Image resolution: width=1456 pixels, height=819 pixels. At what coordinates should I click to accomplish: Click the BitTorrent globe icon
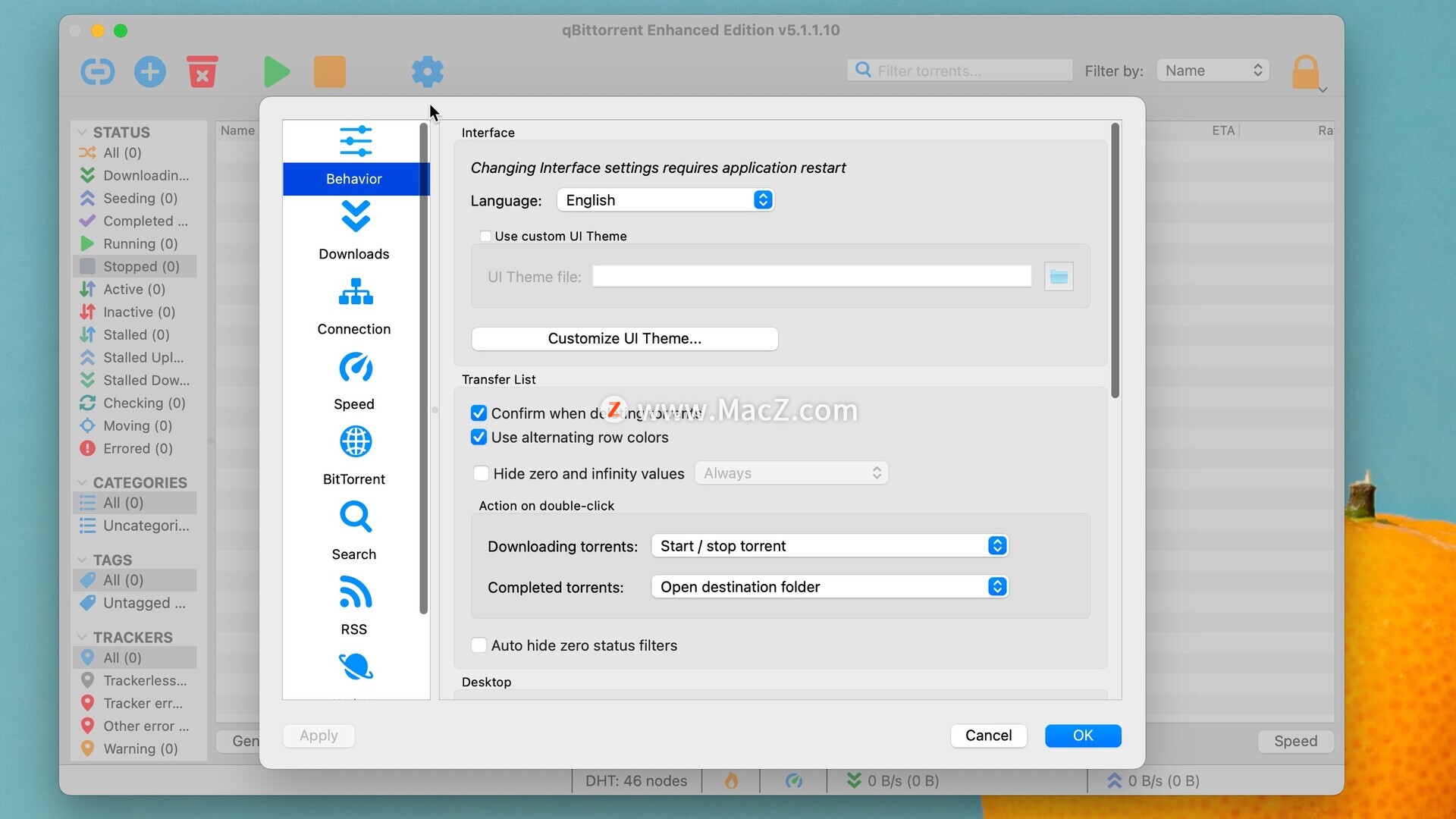click(356, 441)
